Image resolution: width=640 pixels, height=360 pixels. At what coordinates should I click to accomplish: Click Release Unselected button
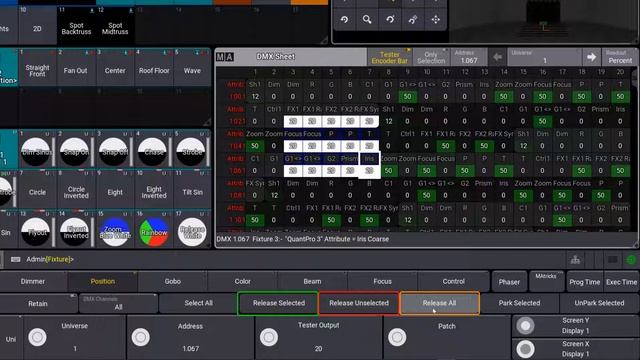click(x=359, y=303)
